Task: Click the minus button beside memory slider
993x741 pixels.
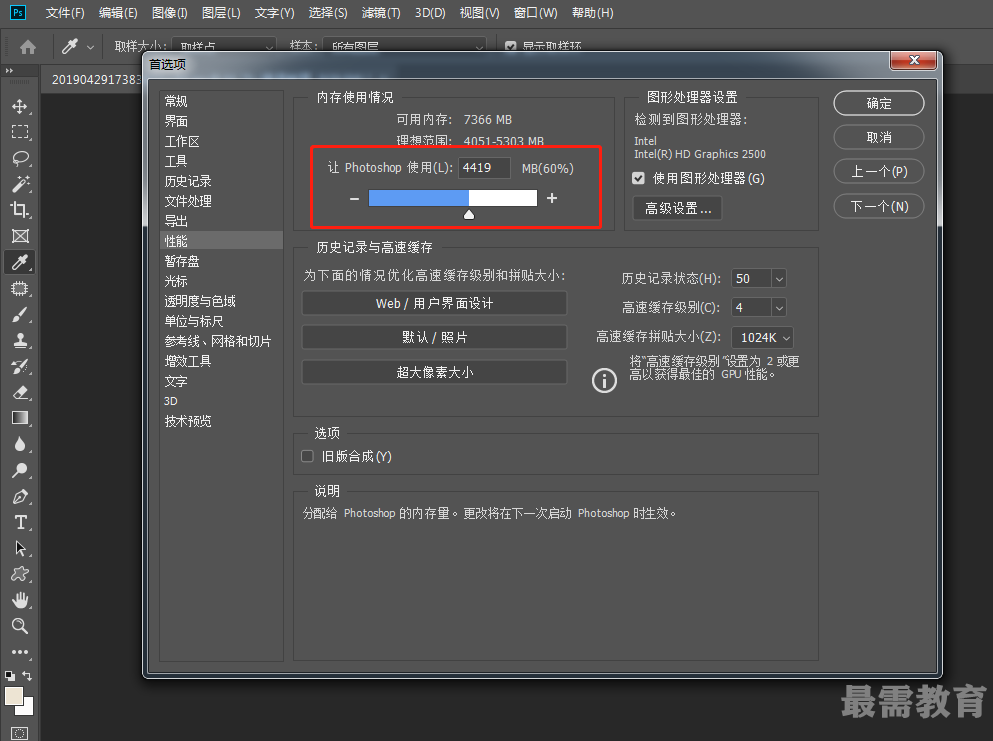Action: (354, 199)
